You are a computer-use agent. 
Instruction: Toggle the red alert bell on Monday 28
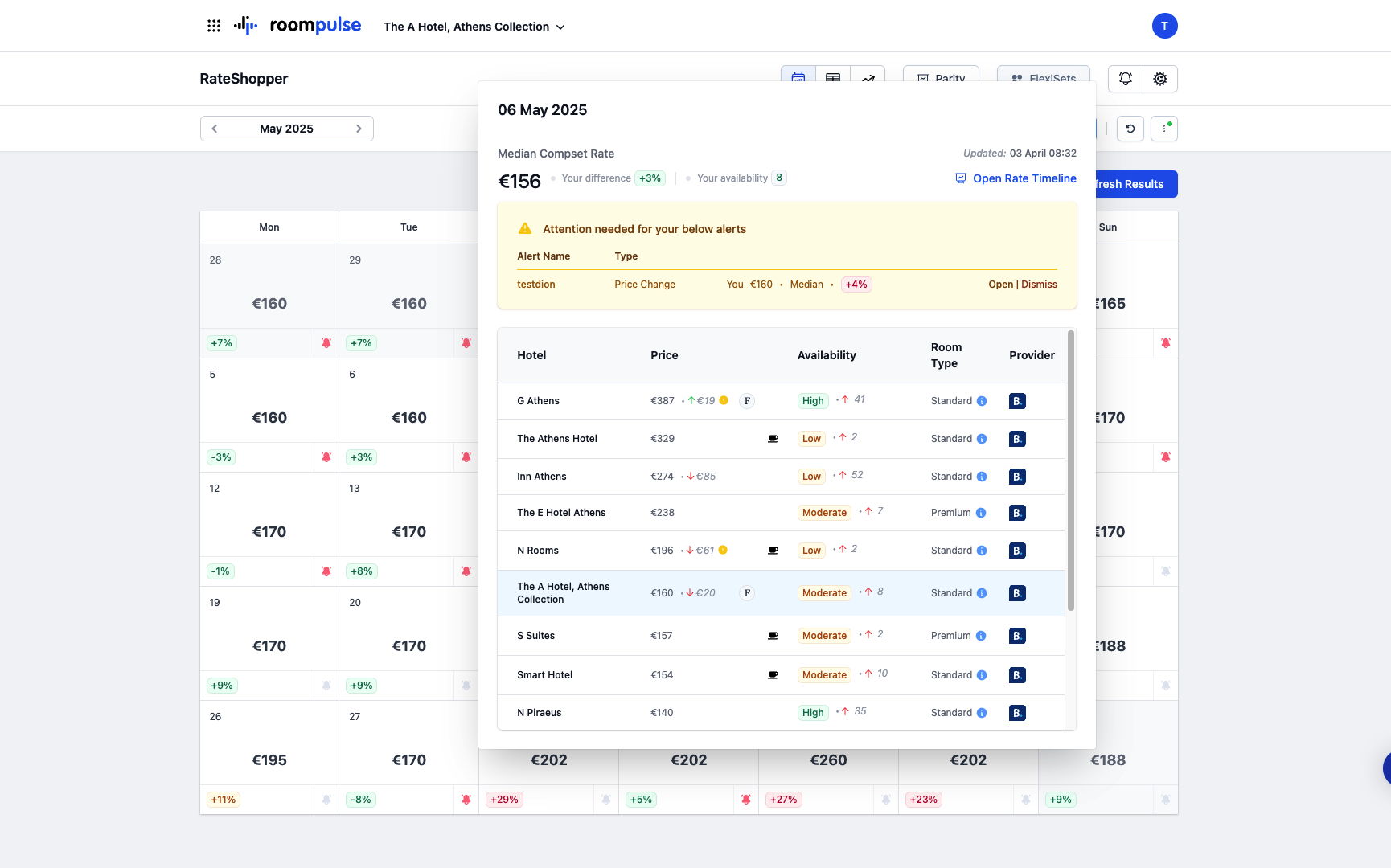[326, 343]
